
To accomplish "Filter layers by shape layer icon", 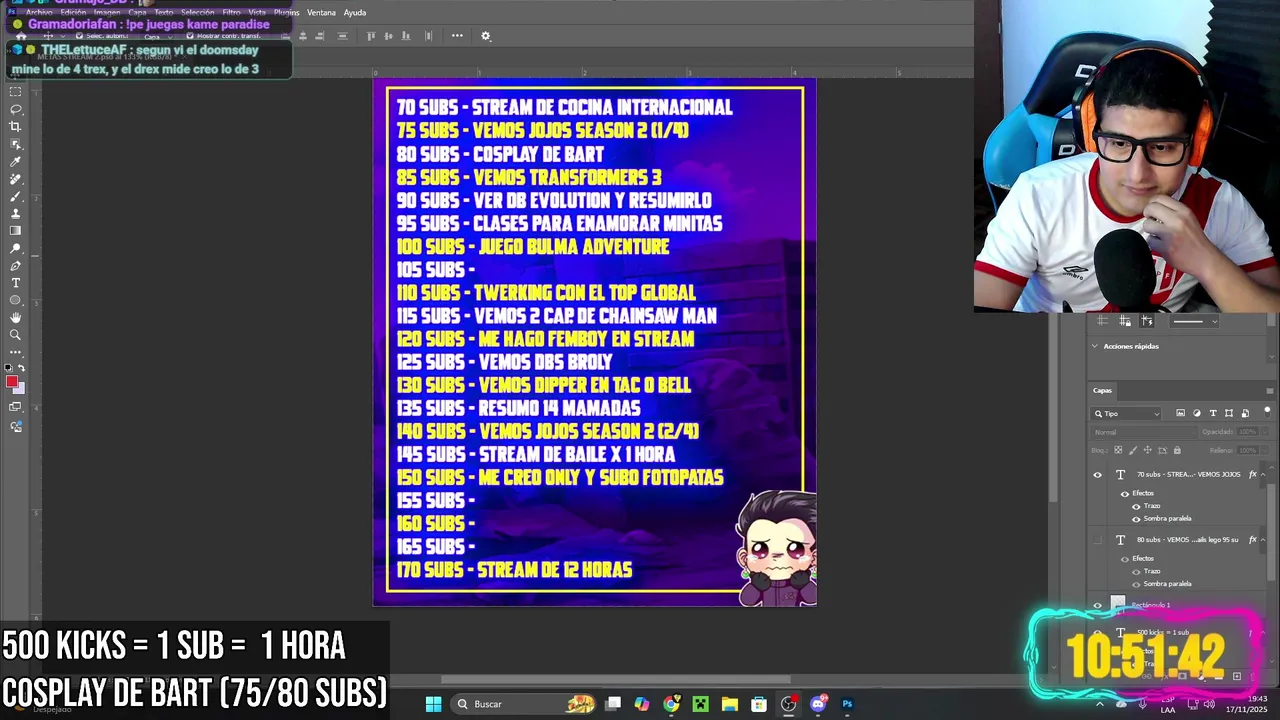I will pyautogui.click(x=1229, y=413).
